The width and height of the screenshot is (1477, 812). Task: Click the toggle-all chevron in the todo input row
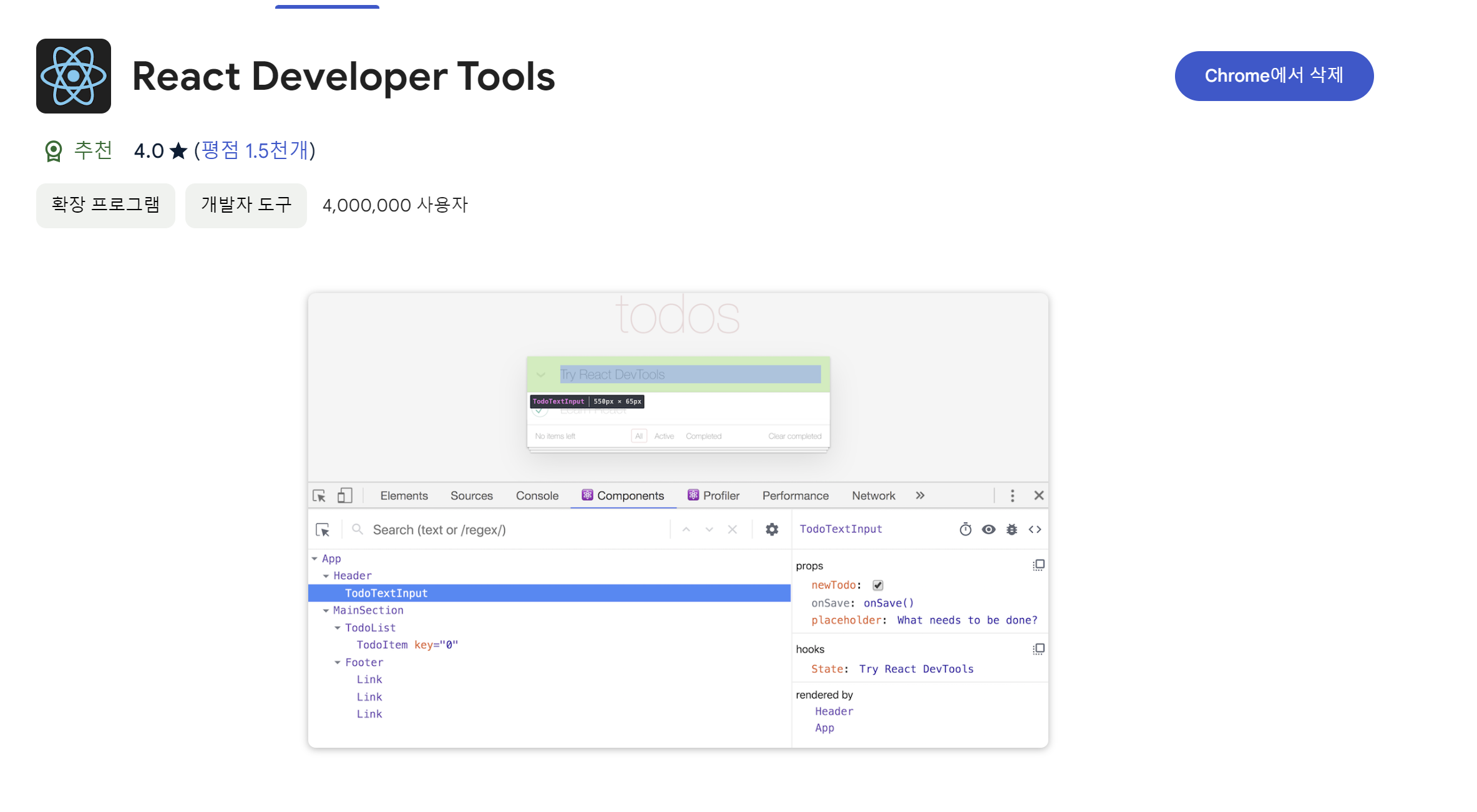click(x=541, y=375)
